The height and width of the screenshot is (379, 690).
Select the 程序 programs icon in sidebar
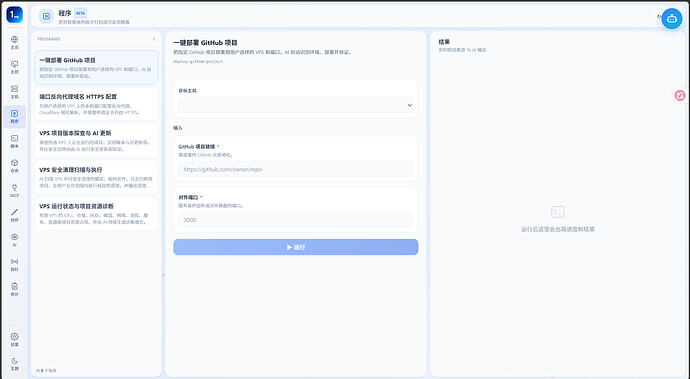click(x=15, y=116)
